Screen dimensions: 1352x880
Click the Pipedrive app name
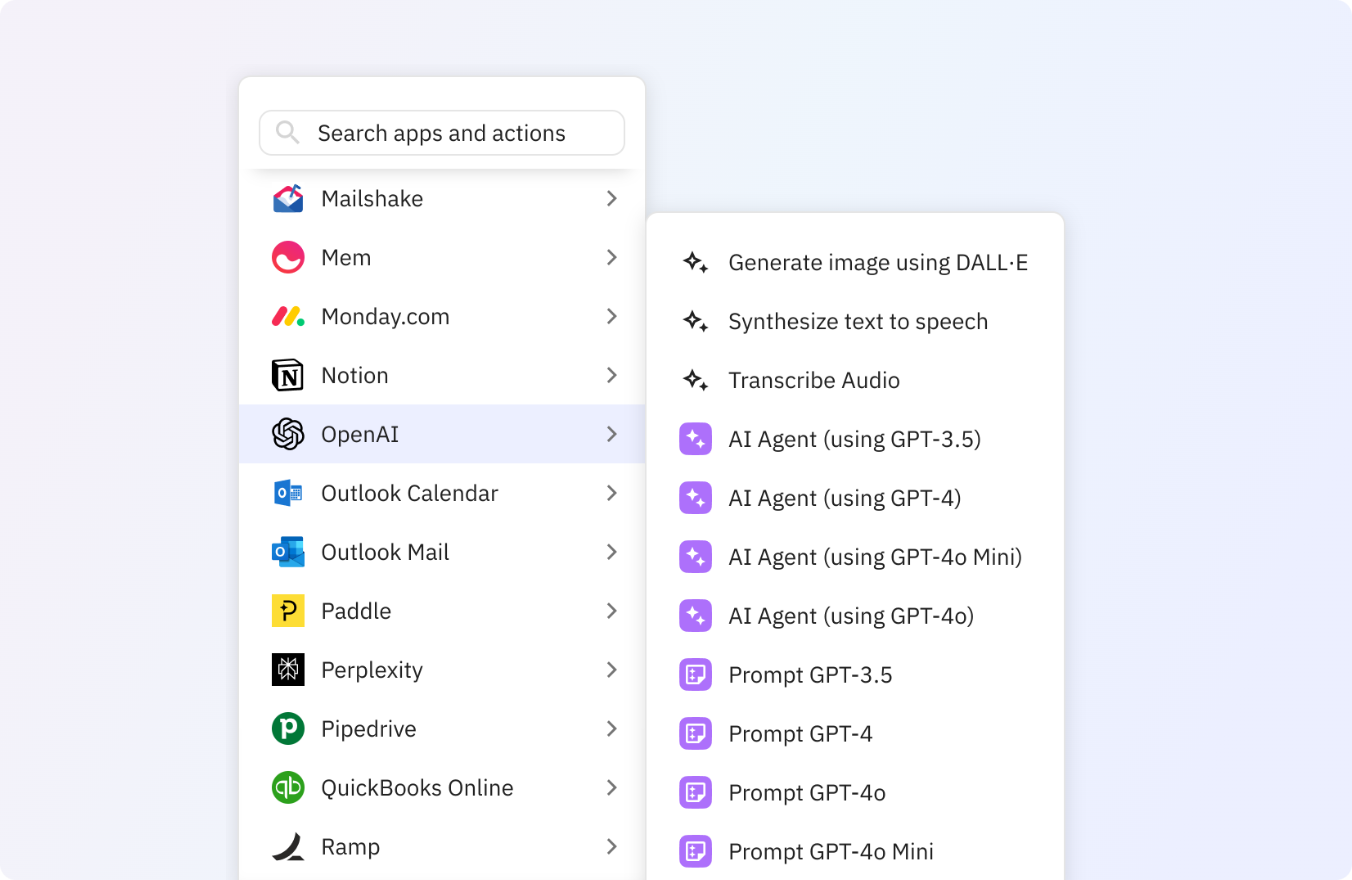tap(368, 729)
